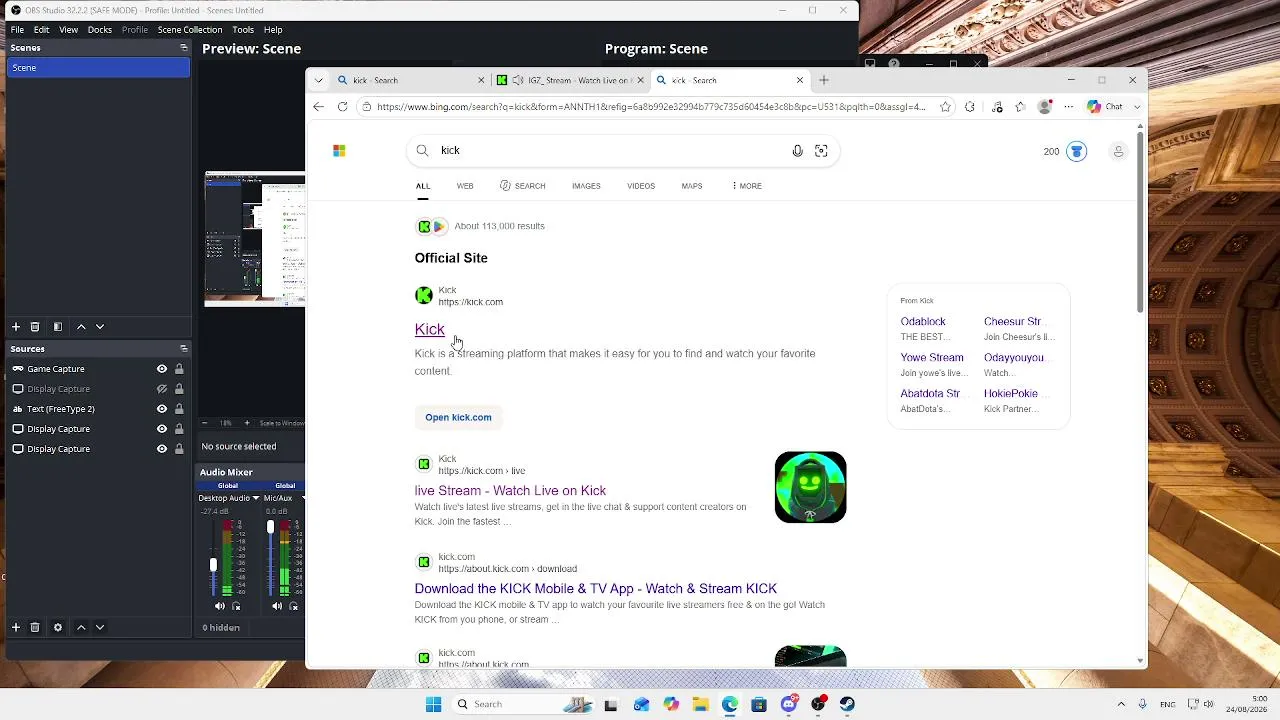Move the scene down in the Scenes panel
This screenshot has height=720, width=1280.
click(x=100, y=327)
